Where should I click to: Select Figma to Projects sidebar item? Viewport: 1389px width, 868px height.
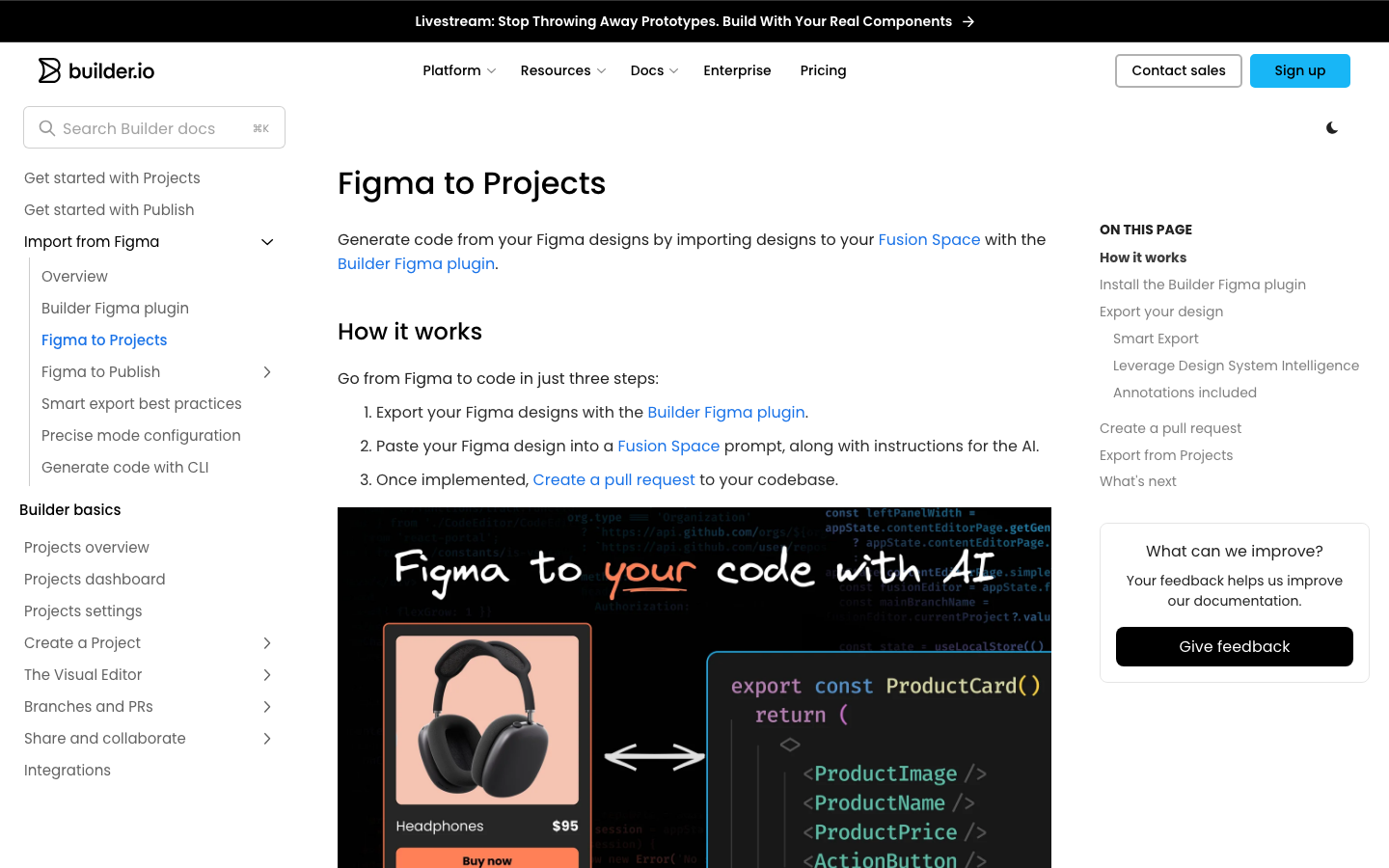[x=104, y=339]
